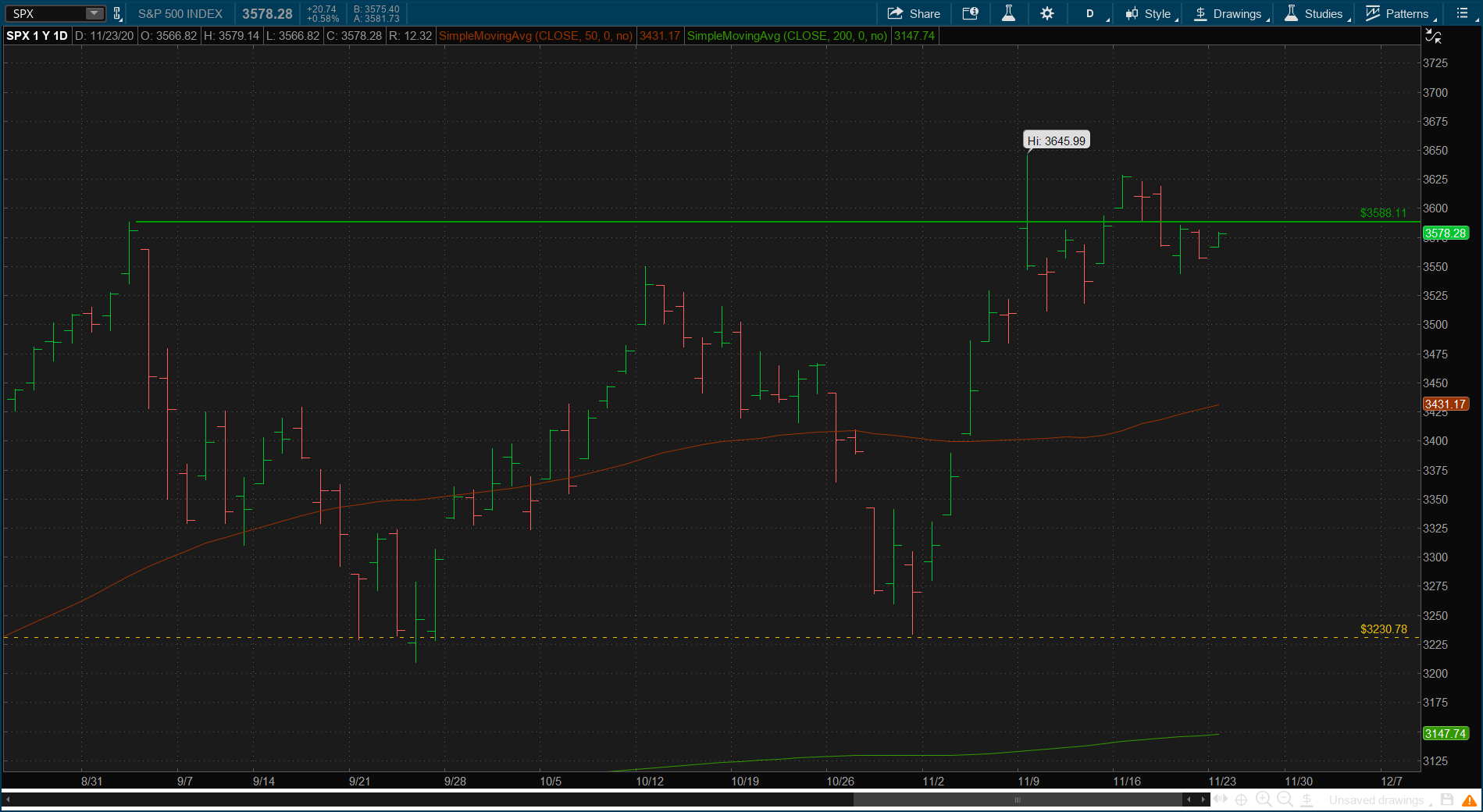Open the SPX symbol dropdown arrow
Screen dimensions: 1483x812
[x=94, y=13]
